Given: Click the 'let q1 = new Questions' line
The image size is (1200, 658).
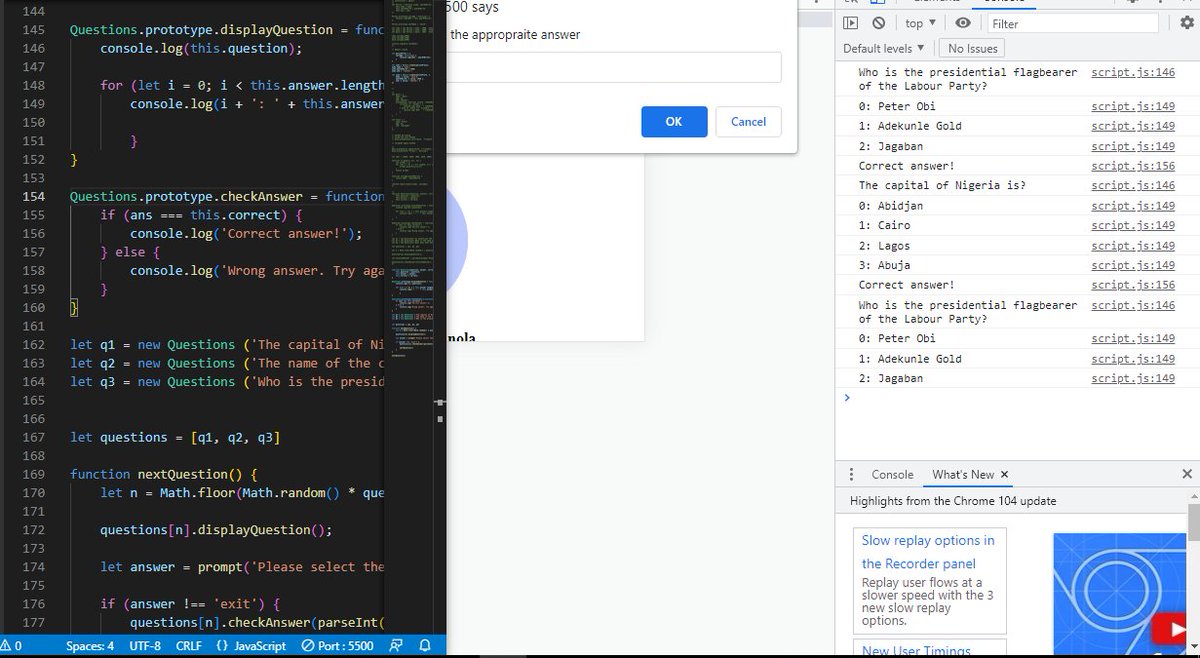Looking at the screenshot, I should [228, 344].
